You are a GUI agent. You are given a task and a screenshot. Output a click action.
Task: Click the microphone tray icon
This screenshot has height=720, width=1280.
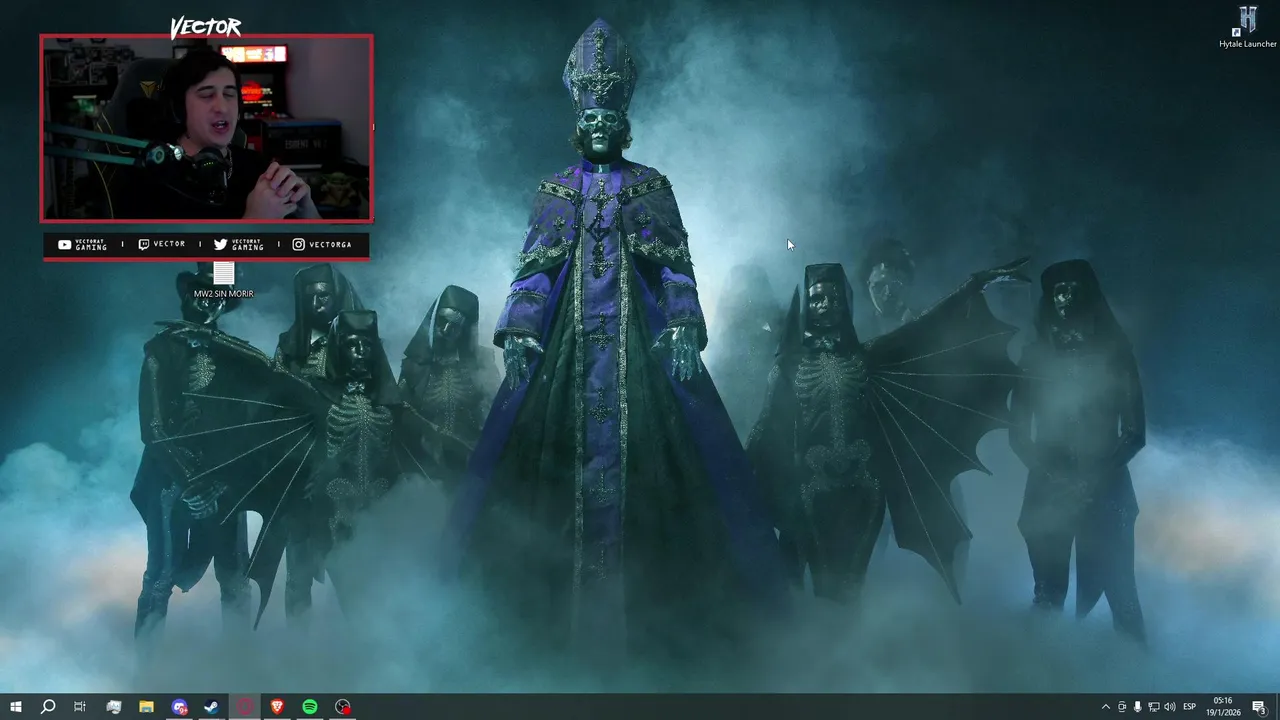click(1138, 707)
